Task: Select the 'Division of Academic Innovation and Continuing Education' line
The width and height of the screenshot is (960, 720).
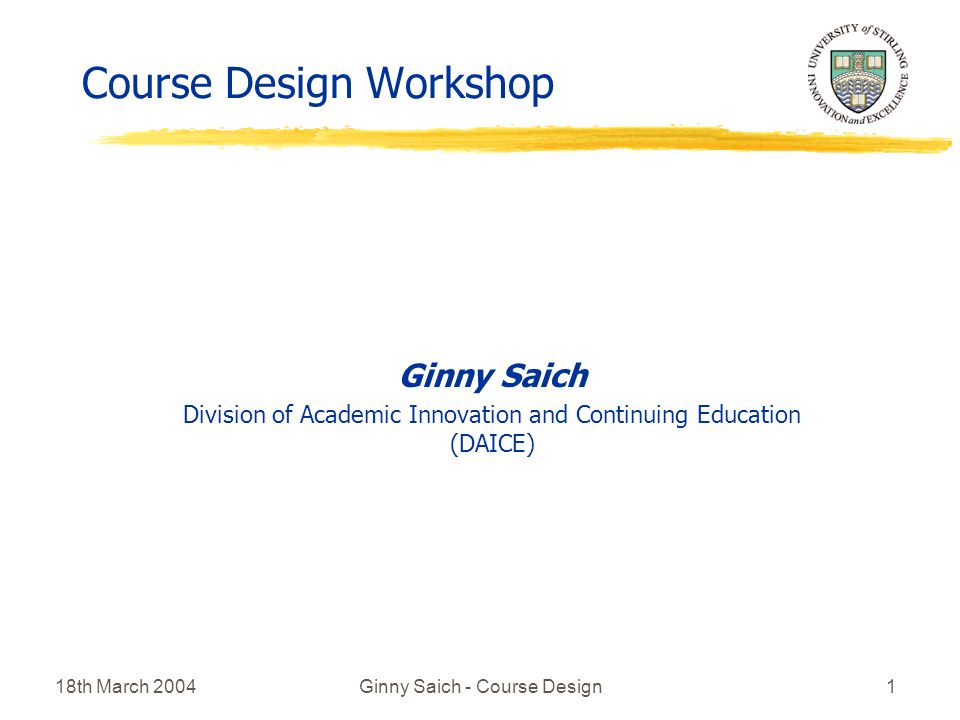Action: click(x=492, y=414)
